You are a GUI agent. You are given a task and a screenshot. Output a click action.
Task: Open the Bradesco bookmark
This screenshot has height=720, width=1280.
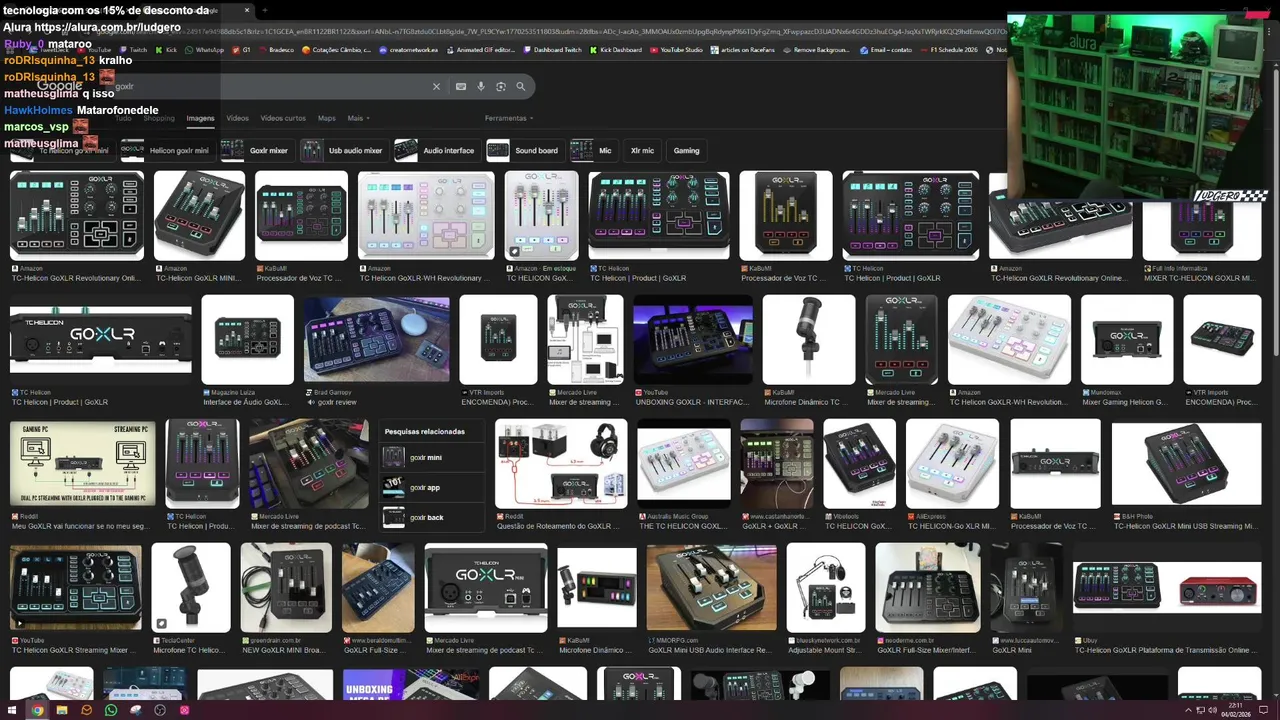click(276, 50)
